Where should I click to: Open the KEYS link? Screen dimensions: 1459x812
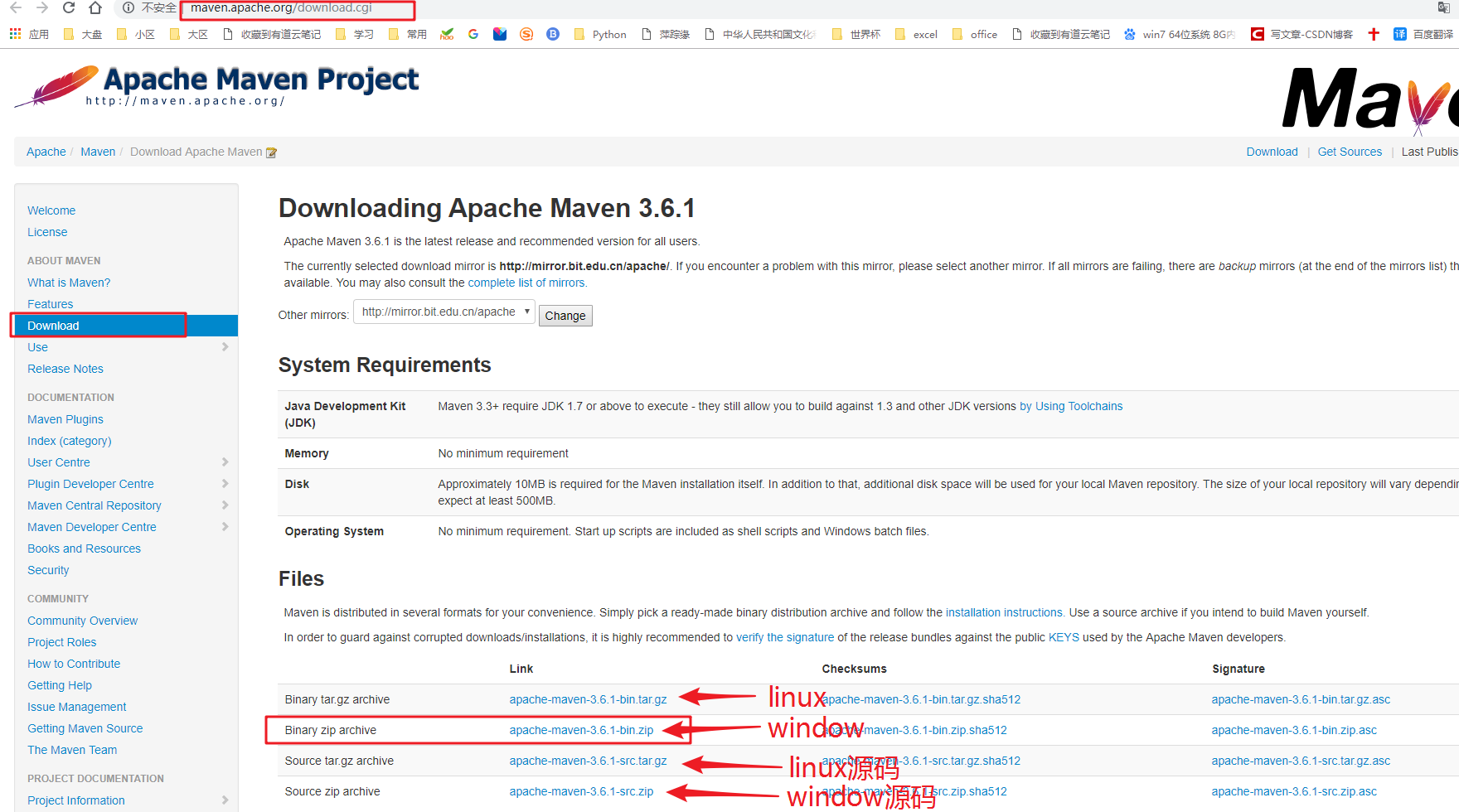[1064, 637]
